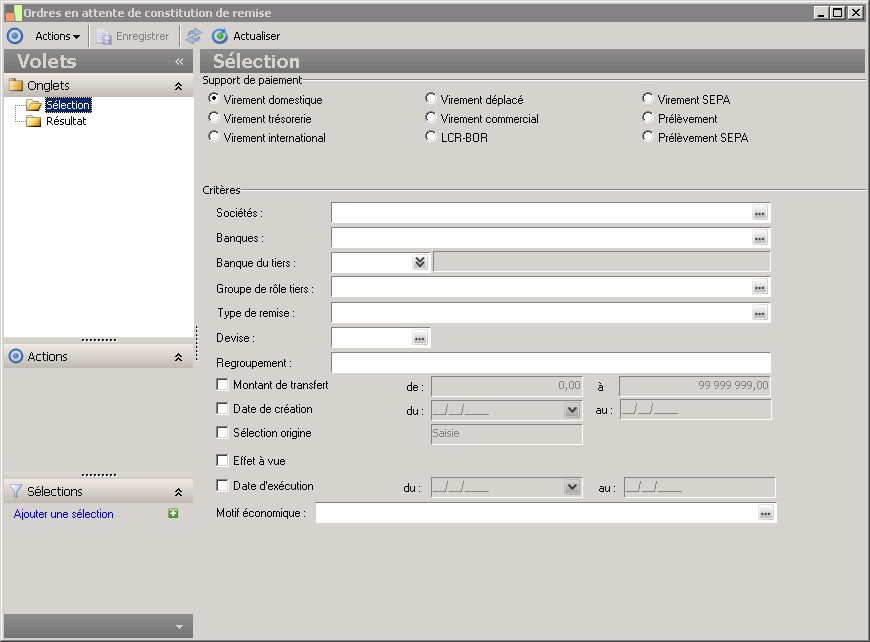The image size is (870, 642).
Task: Click the Ajouter une sélection link
Action: point(64,514)
